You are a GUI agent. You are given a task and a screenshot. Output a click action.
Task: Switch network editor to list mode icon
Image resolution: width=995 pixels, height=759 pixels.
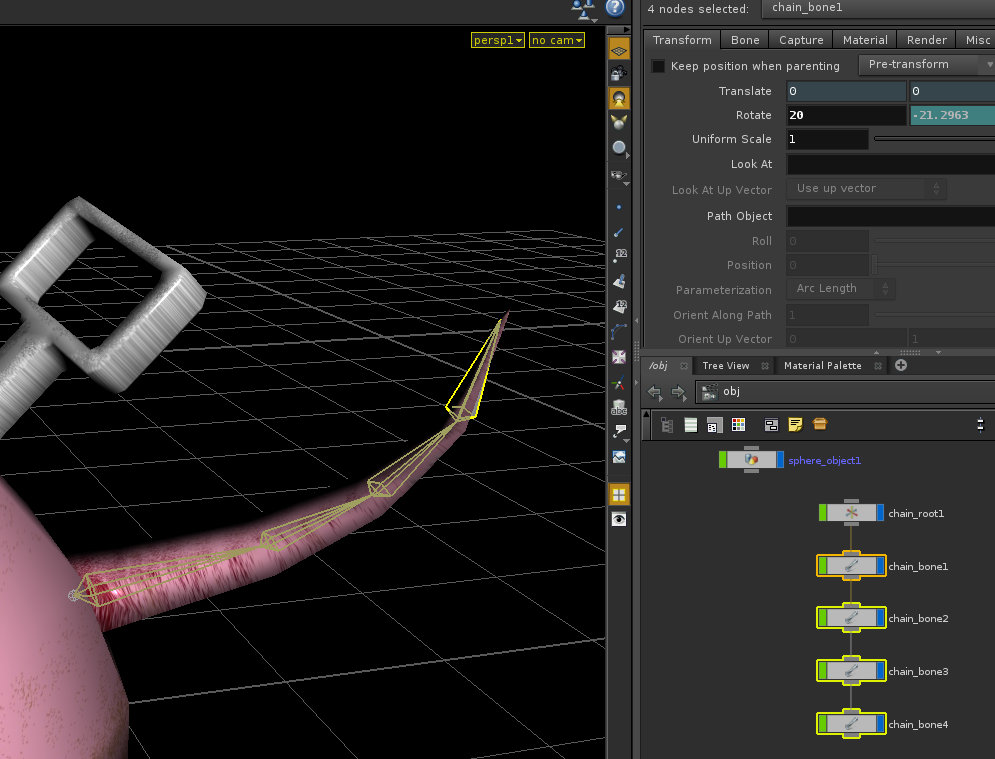(x=690, y=425)
